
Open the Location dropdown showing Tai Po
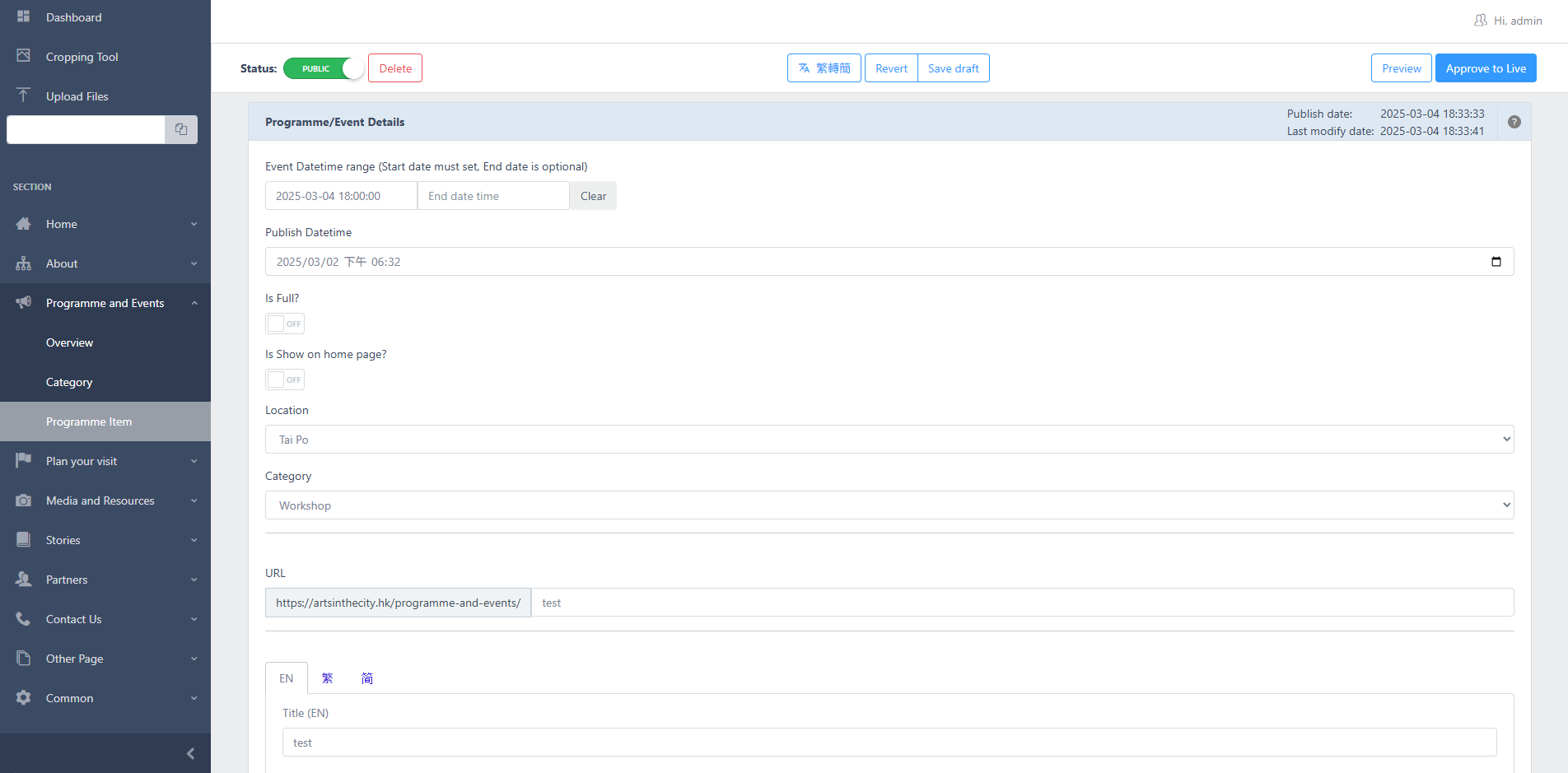888,439
